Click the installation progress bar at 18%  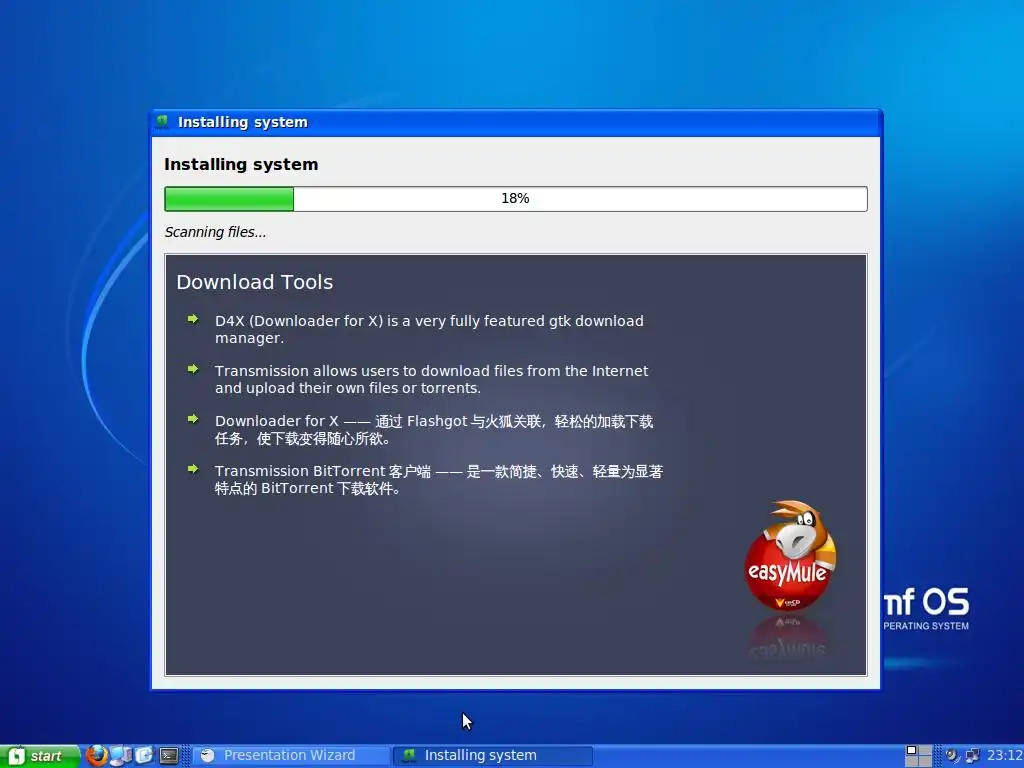(516, 199)
